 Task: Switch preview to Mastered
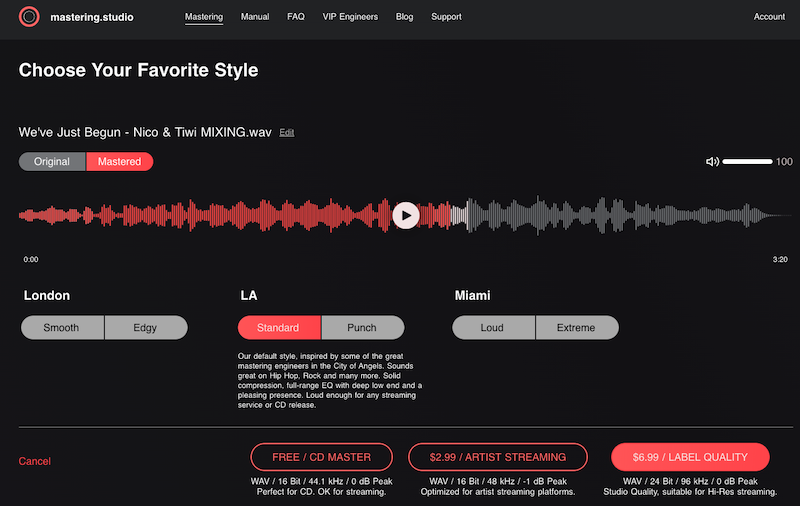click(x=119, y=162)
